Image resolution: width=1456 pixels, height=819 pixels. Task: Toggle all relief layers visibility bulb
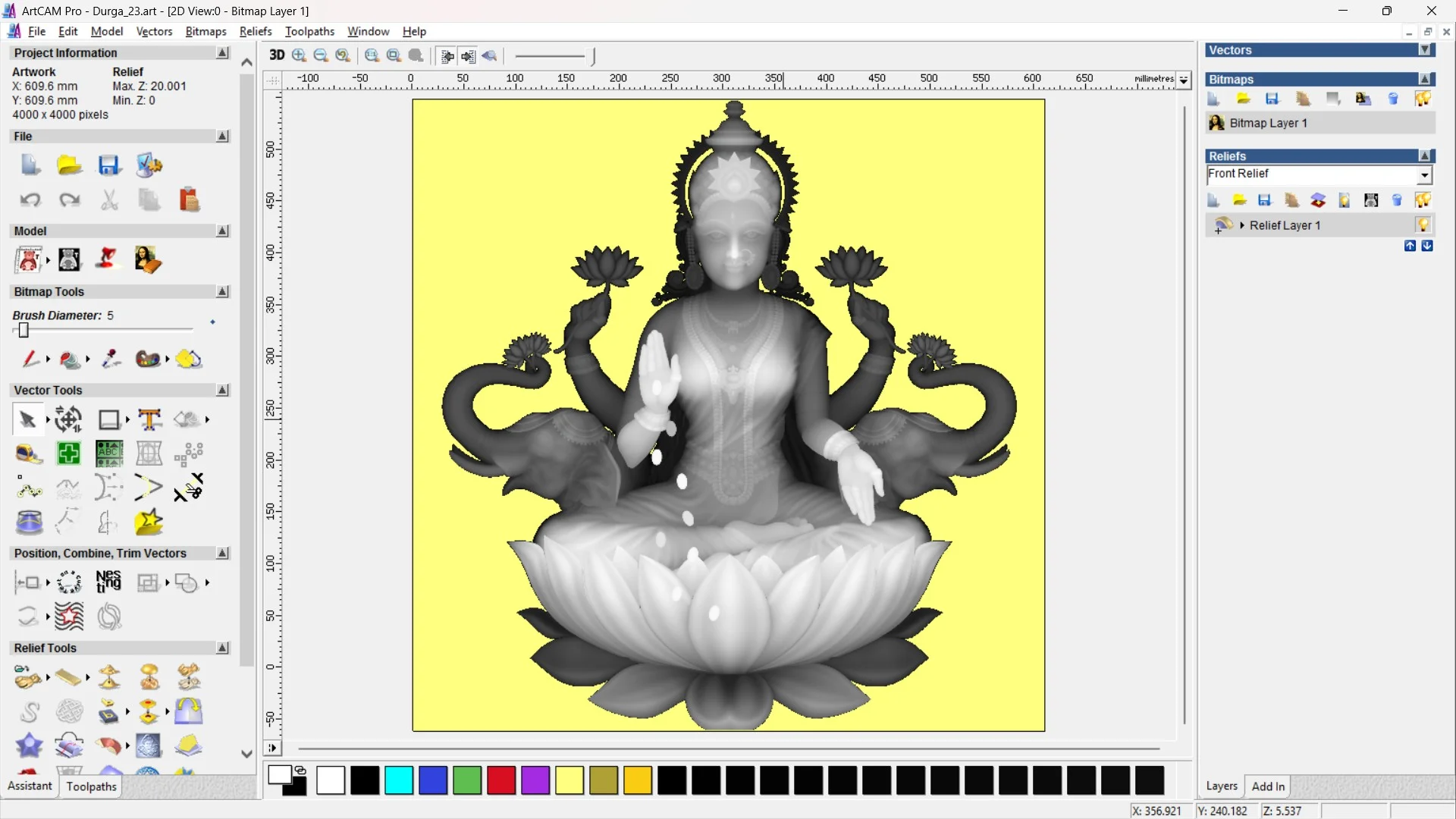1423,200
